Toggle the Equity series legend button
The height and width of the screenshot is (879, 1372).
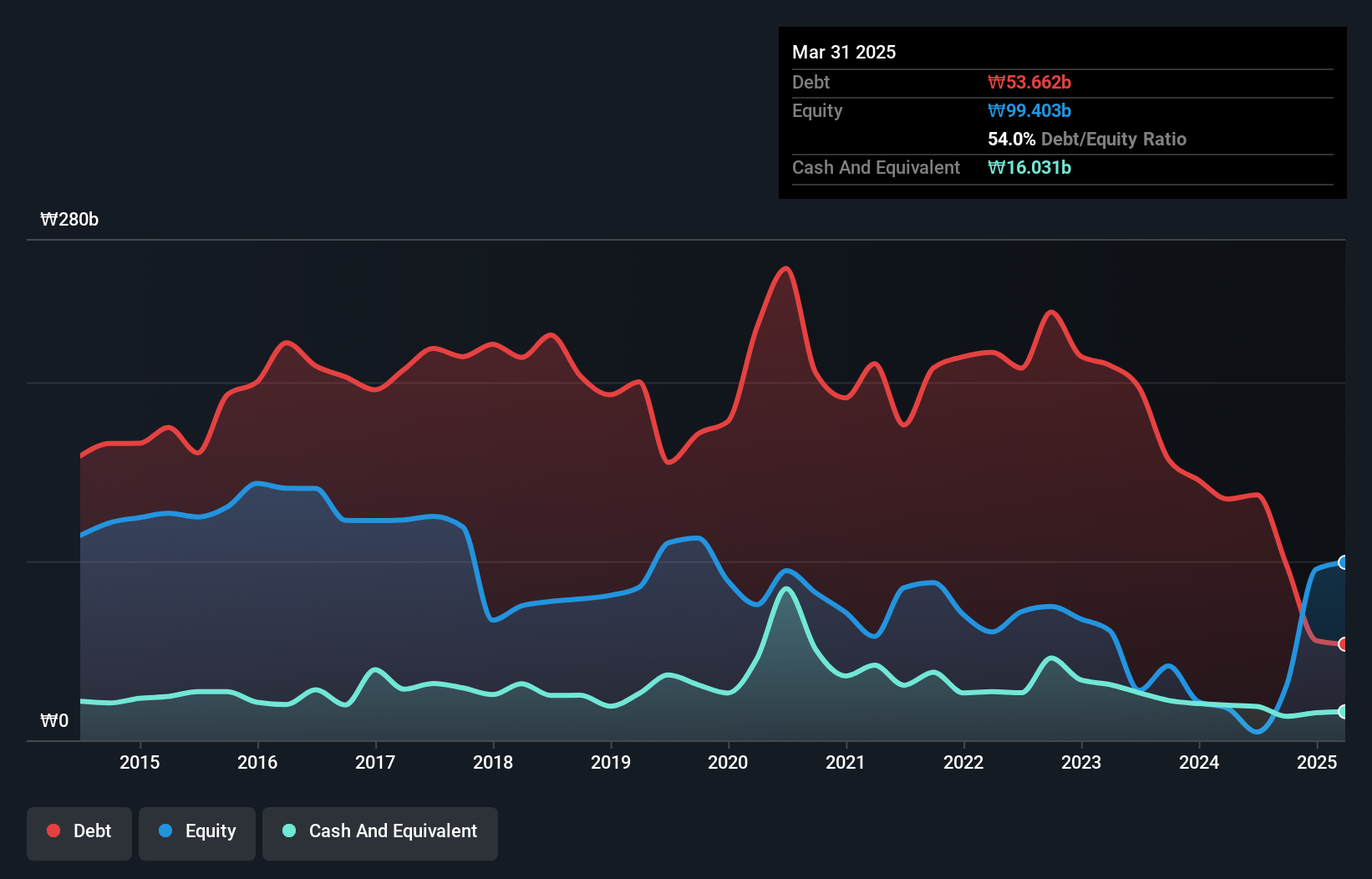pos(197,833)
